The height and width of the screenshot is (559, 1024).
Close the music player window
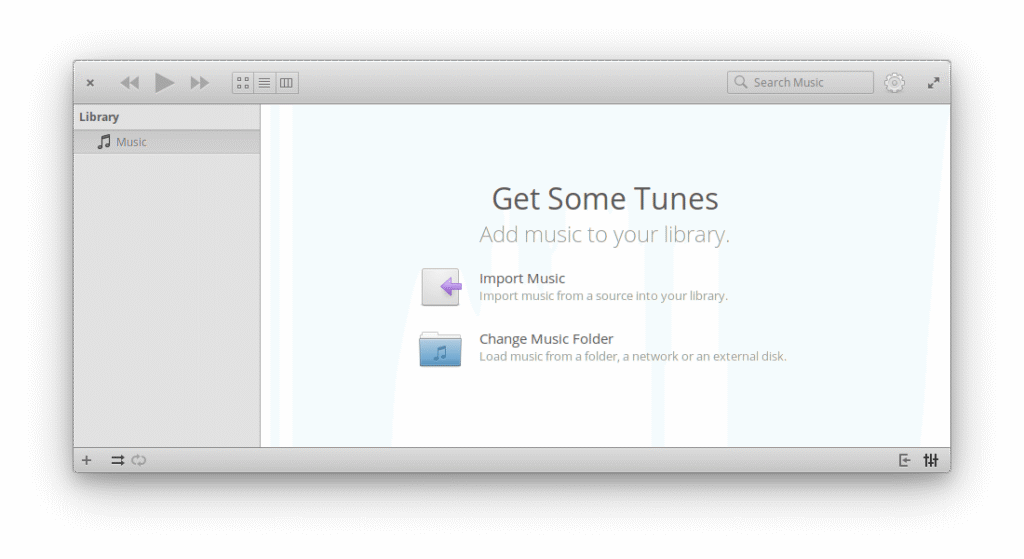[x=90, y=83]
